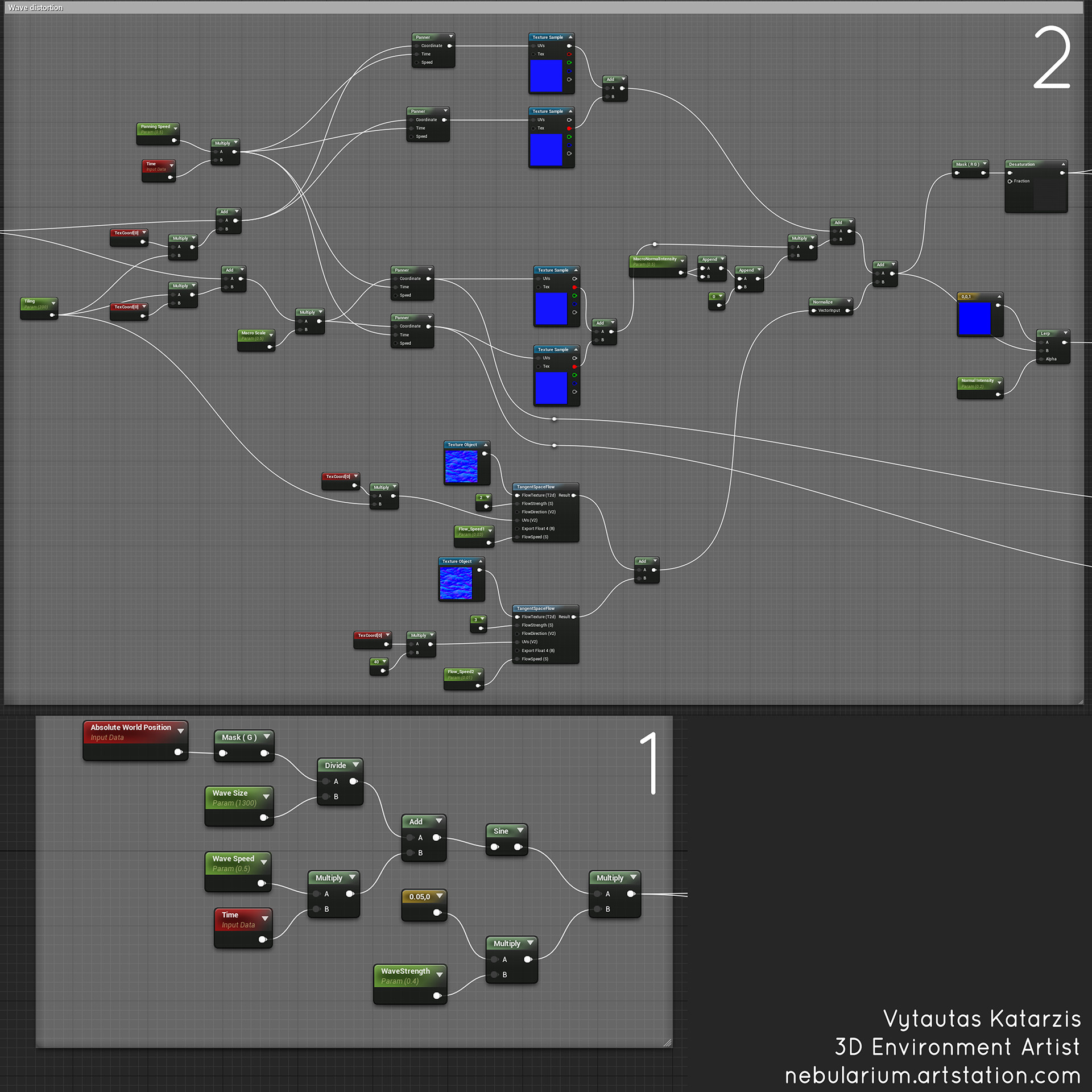Screen dimensions: 1092x1092
Task: Select the Divide node's A input pin
Action: coord(326,781)
